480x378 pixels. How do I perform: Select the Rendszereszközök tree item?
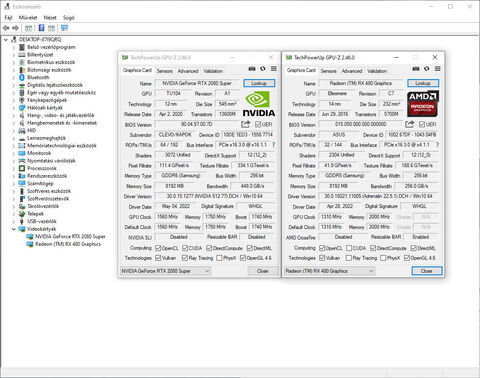[47, 176]
